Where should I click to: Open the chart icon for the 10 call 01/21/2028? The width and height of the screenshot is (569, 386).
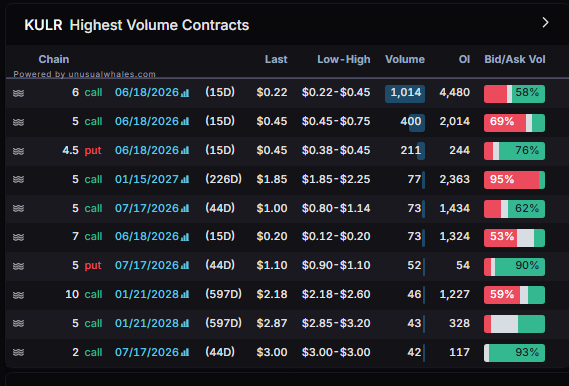[x=185, y=295]
